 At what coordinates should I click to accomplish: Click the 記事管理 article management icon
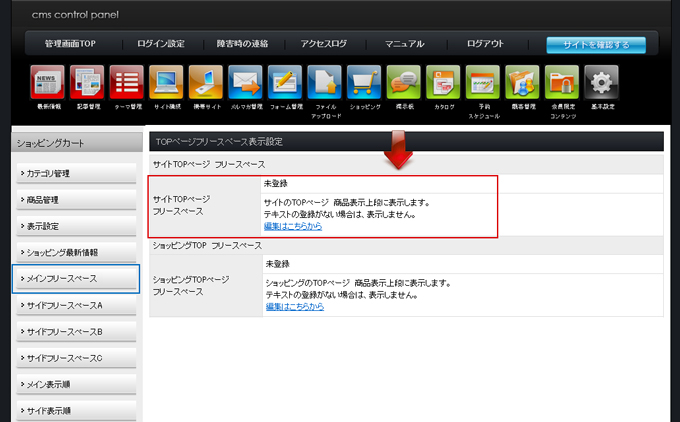[87, 82]
